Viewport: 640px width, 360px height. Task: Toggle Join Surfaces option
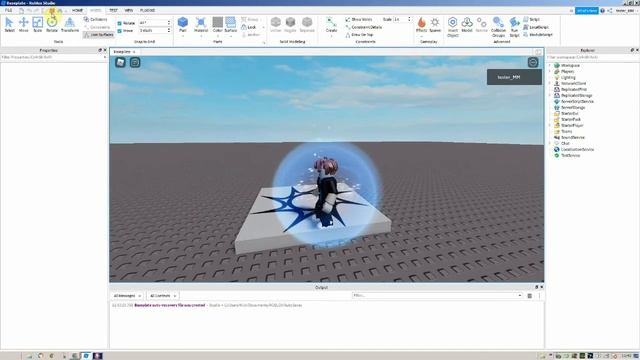[x=98, y=35]
